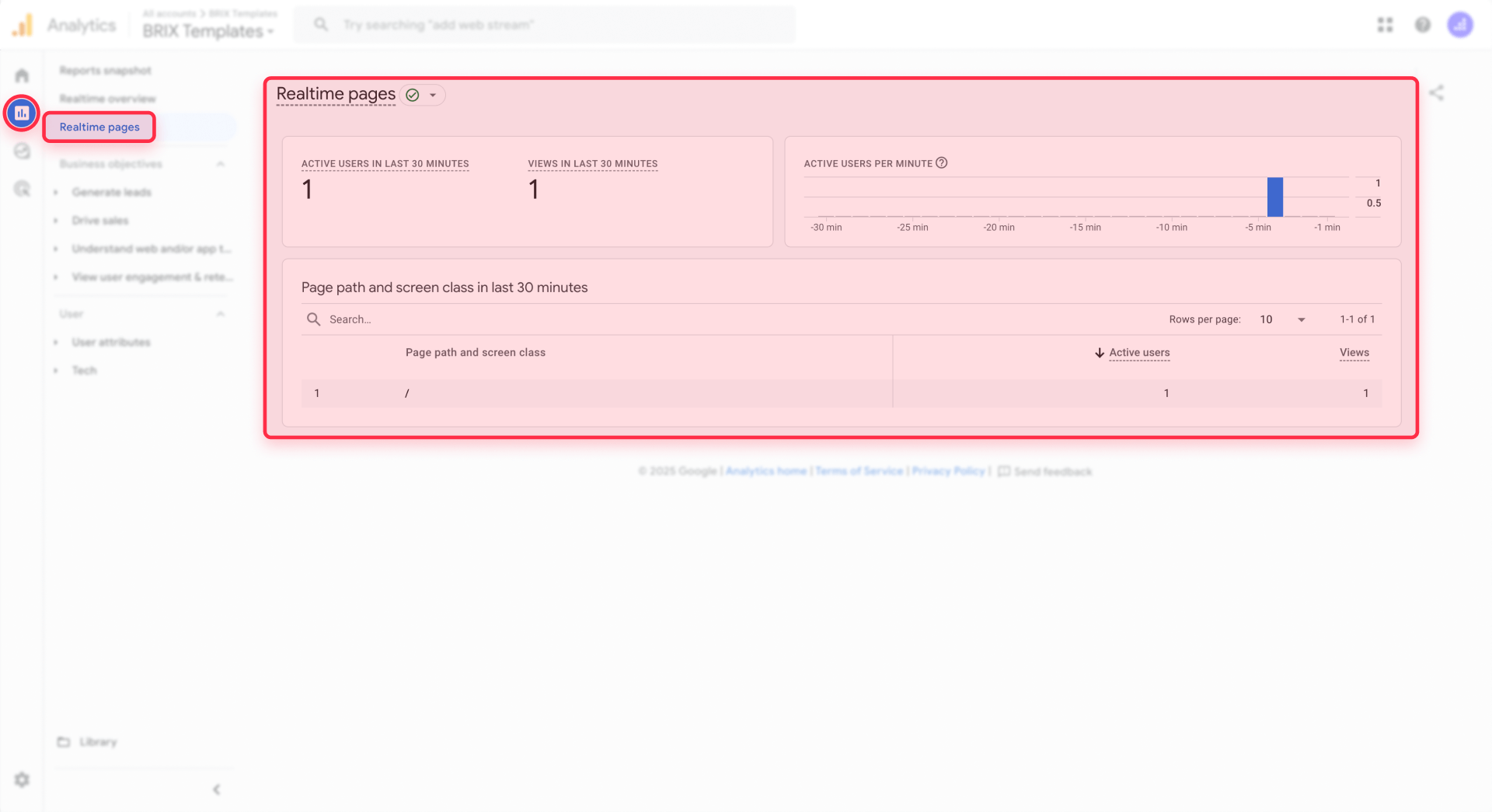Open the Admin settings gear
The image size is (1492, 812).
click(21, 779)
